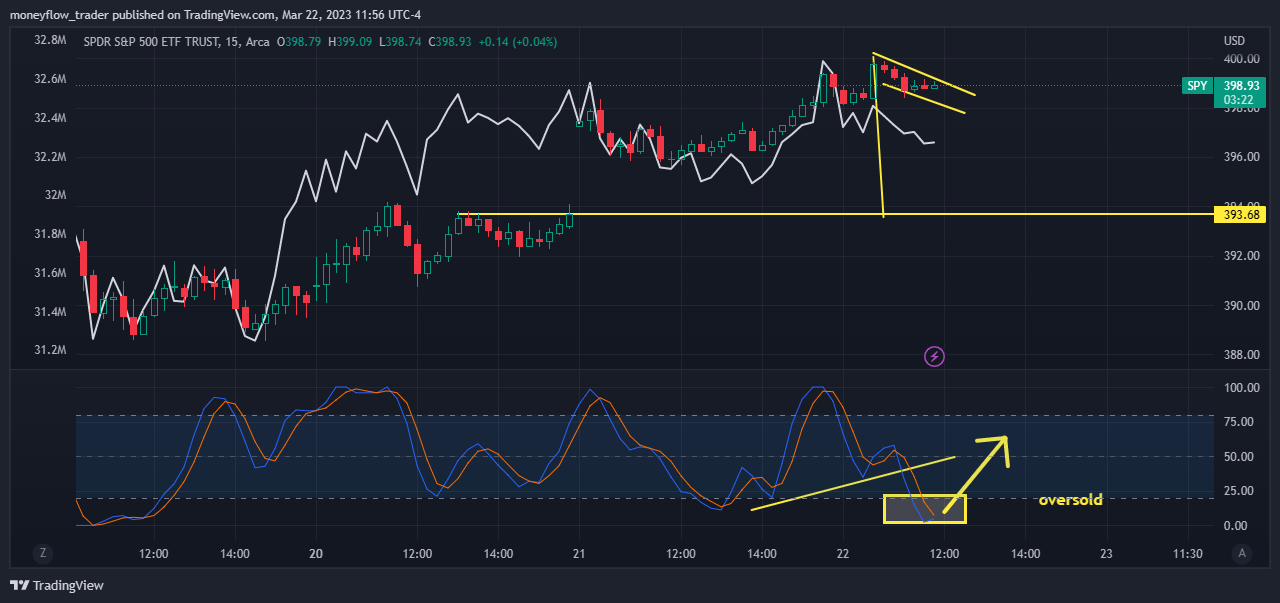This screenshot has width=1280, height=603.
Task: Click the 25.00 oscillator axis label
Action: coord(1237,491)
